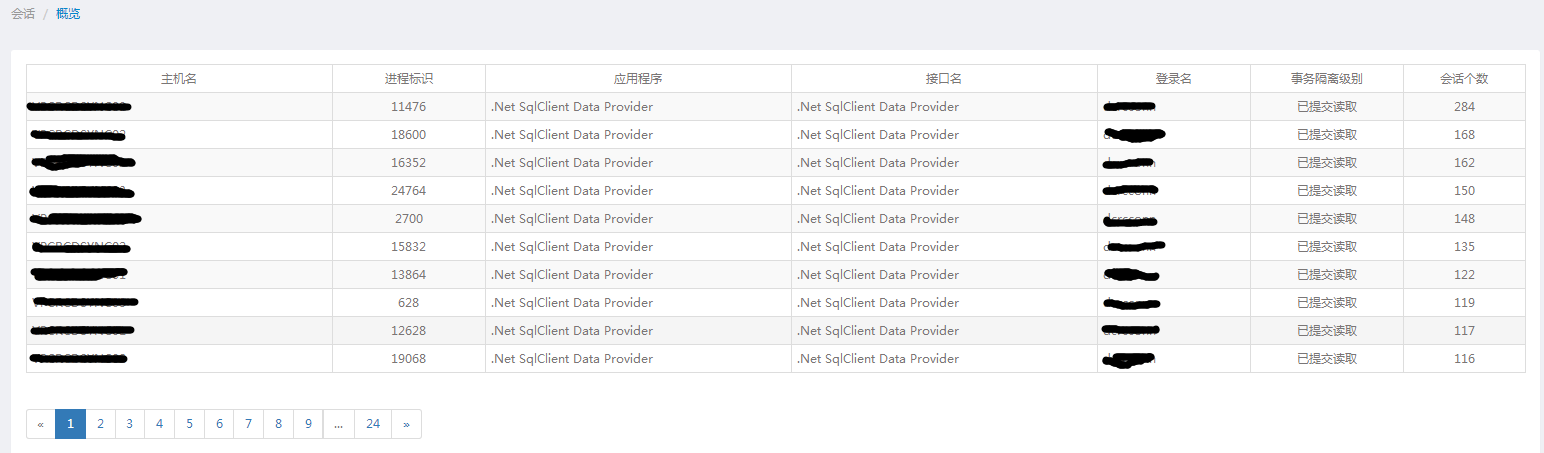1544x453 pixels.
Task: Select process ID cell 24764
Action: (x=409, y=191)
